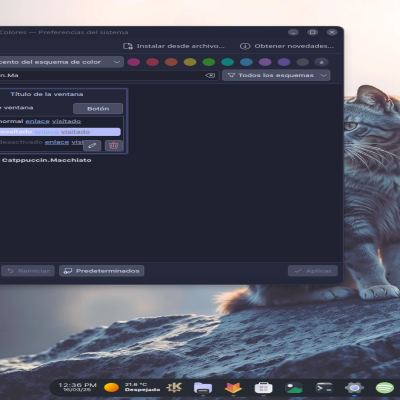The height and width of the screenshot is (400, 400).
Task: Click Instalar desde archivo button
Action: pyautogui.click(x=174, y=46)
